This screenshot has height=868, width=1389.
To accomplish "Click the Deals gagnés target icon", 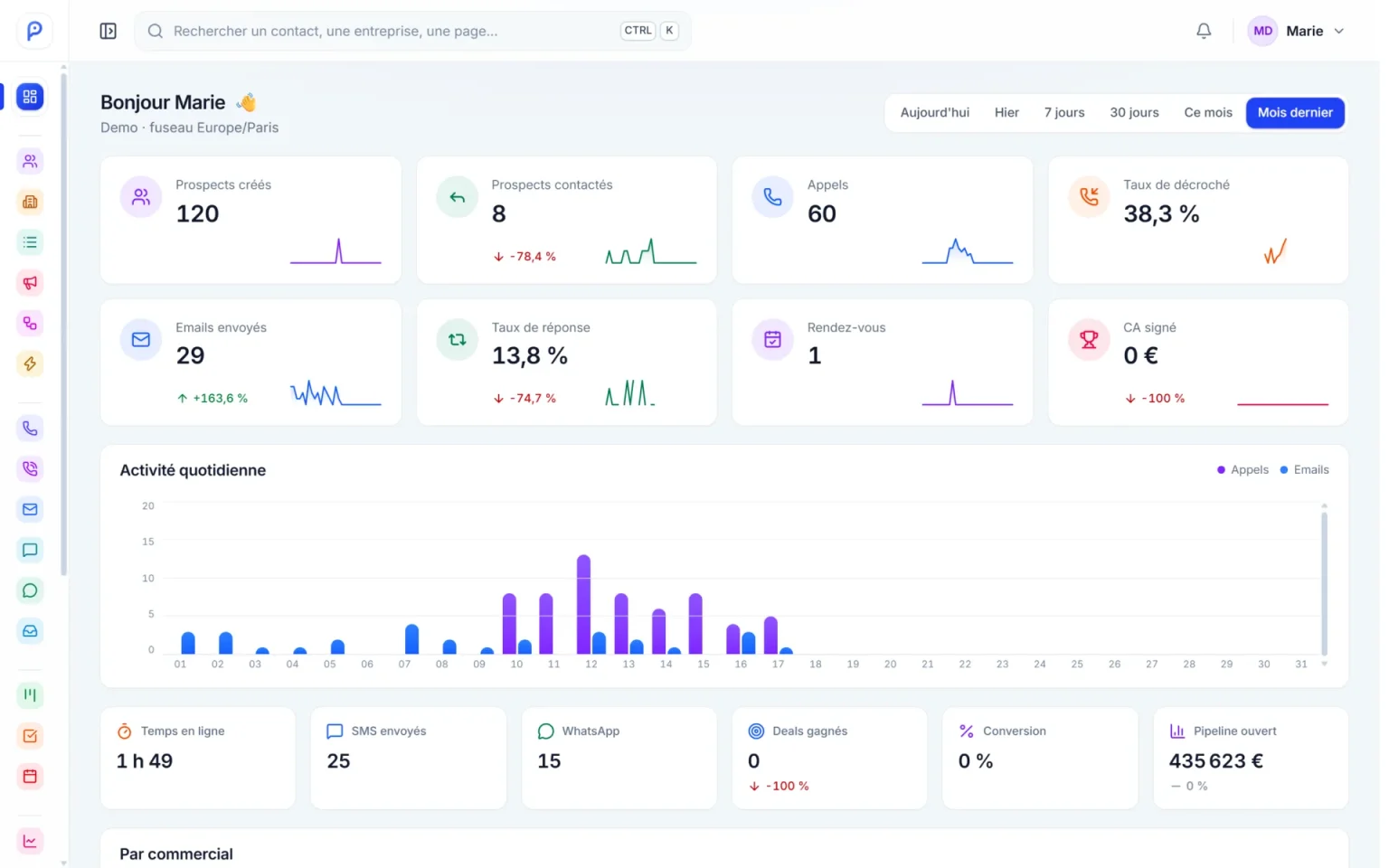I will point(756,731).
